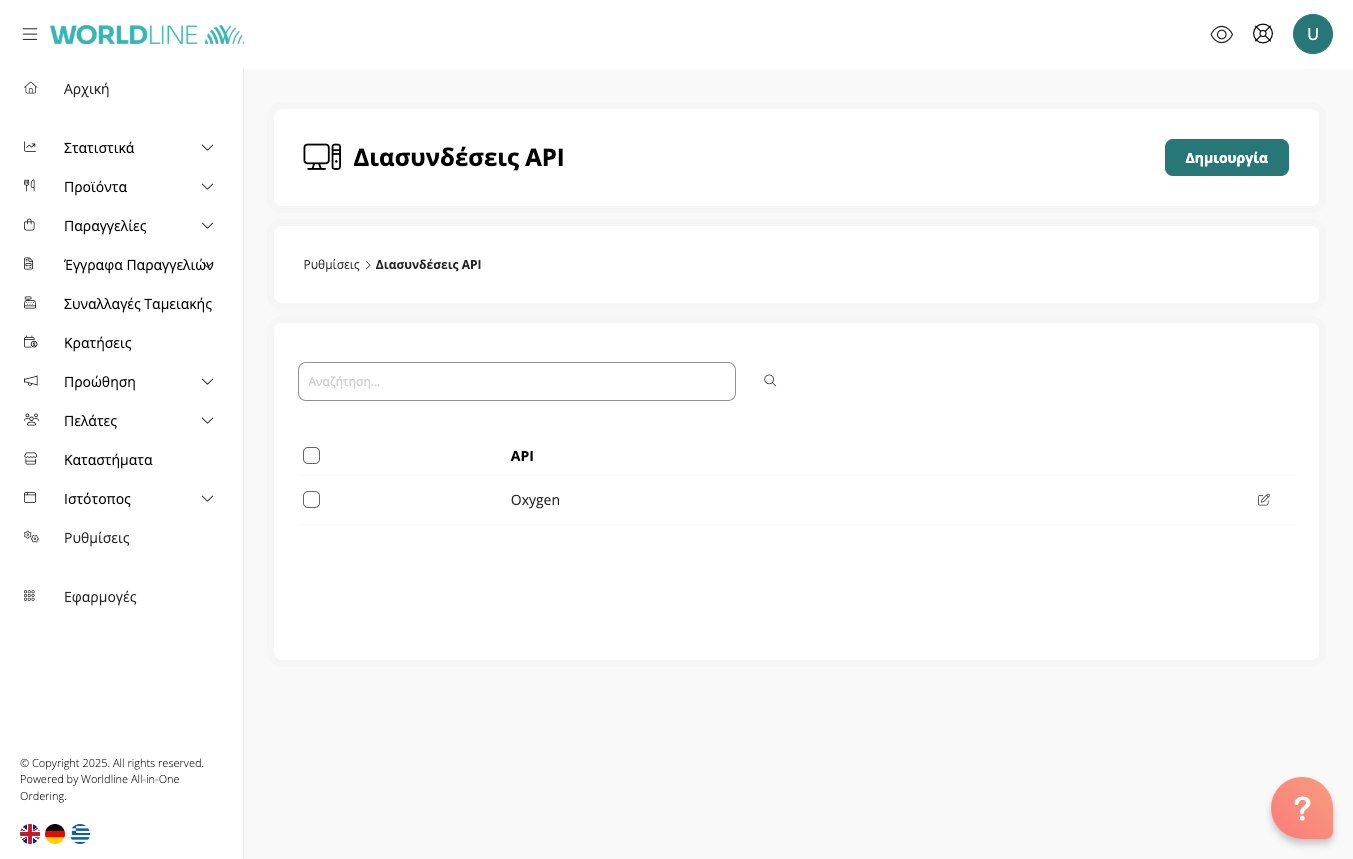Open the orange help chat bubble
The image size is (1353, 859).
tap(1301, 808)
